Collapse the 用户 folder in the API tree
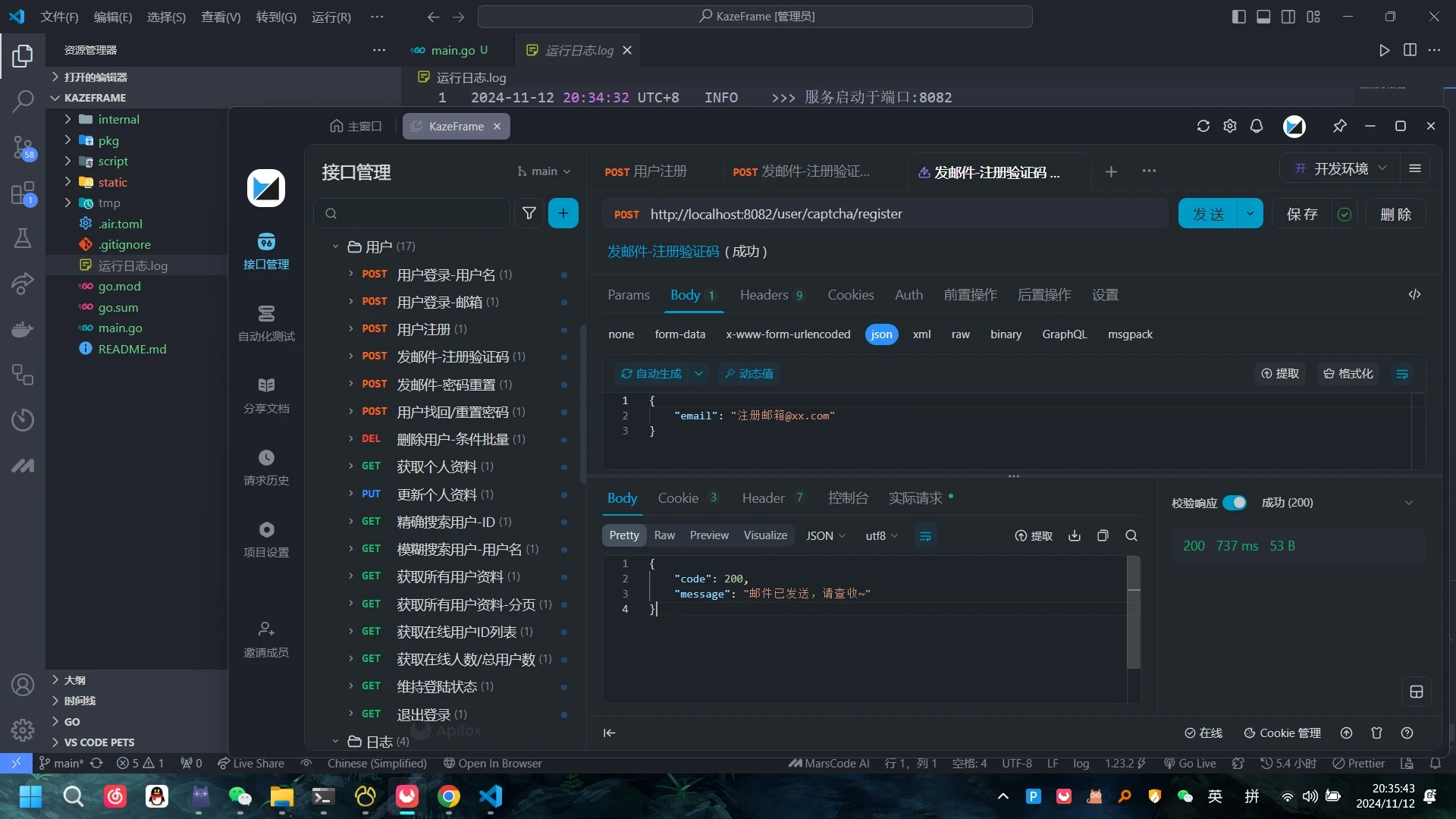This screenshot has width=1456, height=819. tap(335, 246)
